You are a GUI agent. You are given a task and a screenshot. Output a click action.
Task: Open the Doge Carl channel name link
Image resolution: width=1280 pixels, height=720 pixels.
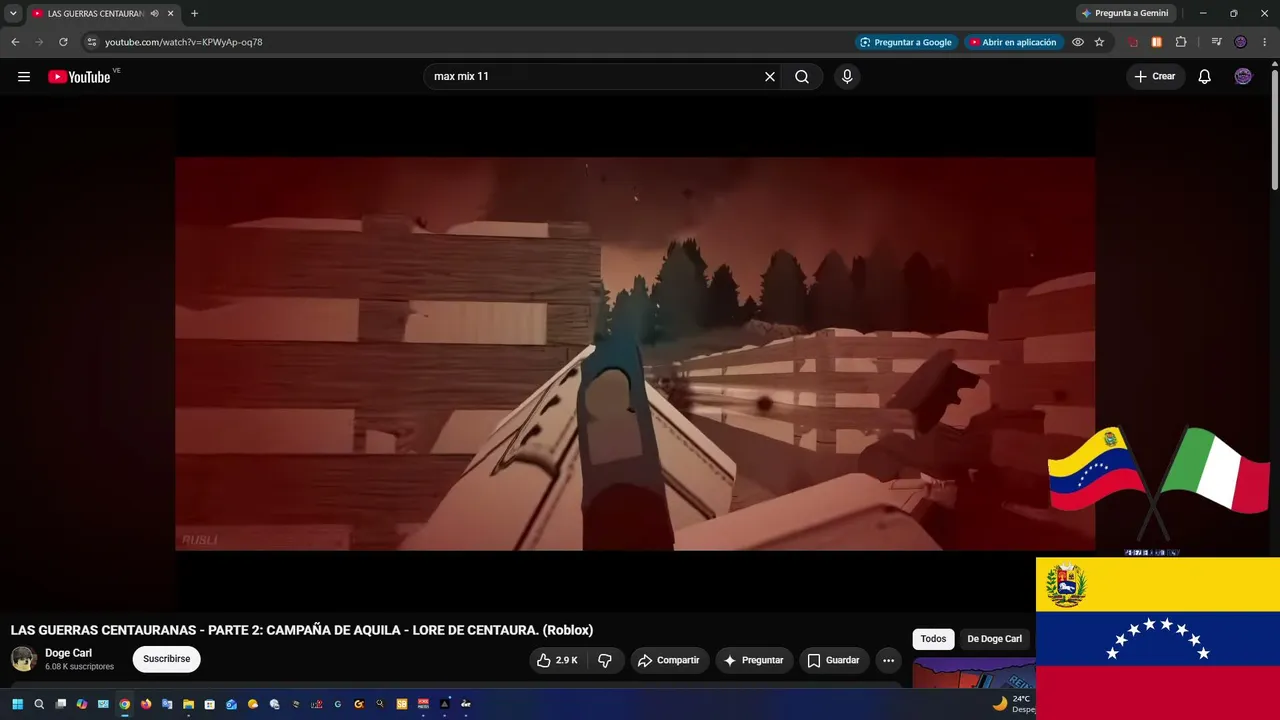pyautogui.click(x=68, y=653)
